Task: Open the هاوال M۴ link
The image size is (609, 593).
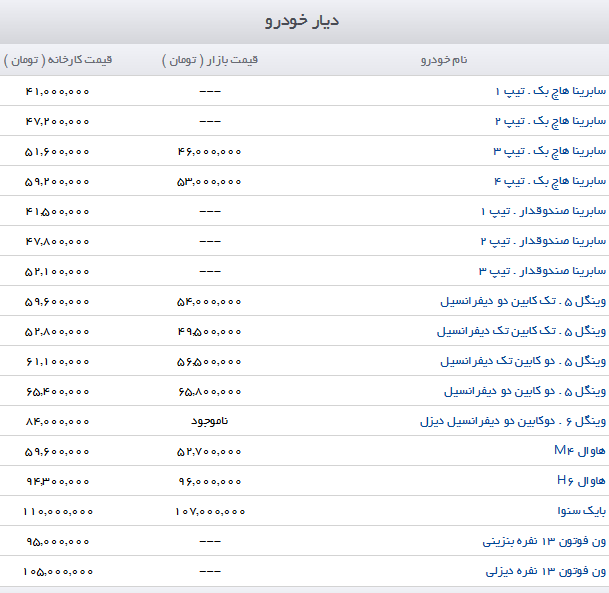Action: [x=580, y=451]
